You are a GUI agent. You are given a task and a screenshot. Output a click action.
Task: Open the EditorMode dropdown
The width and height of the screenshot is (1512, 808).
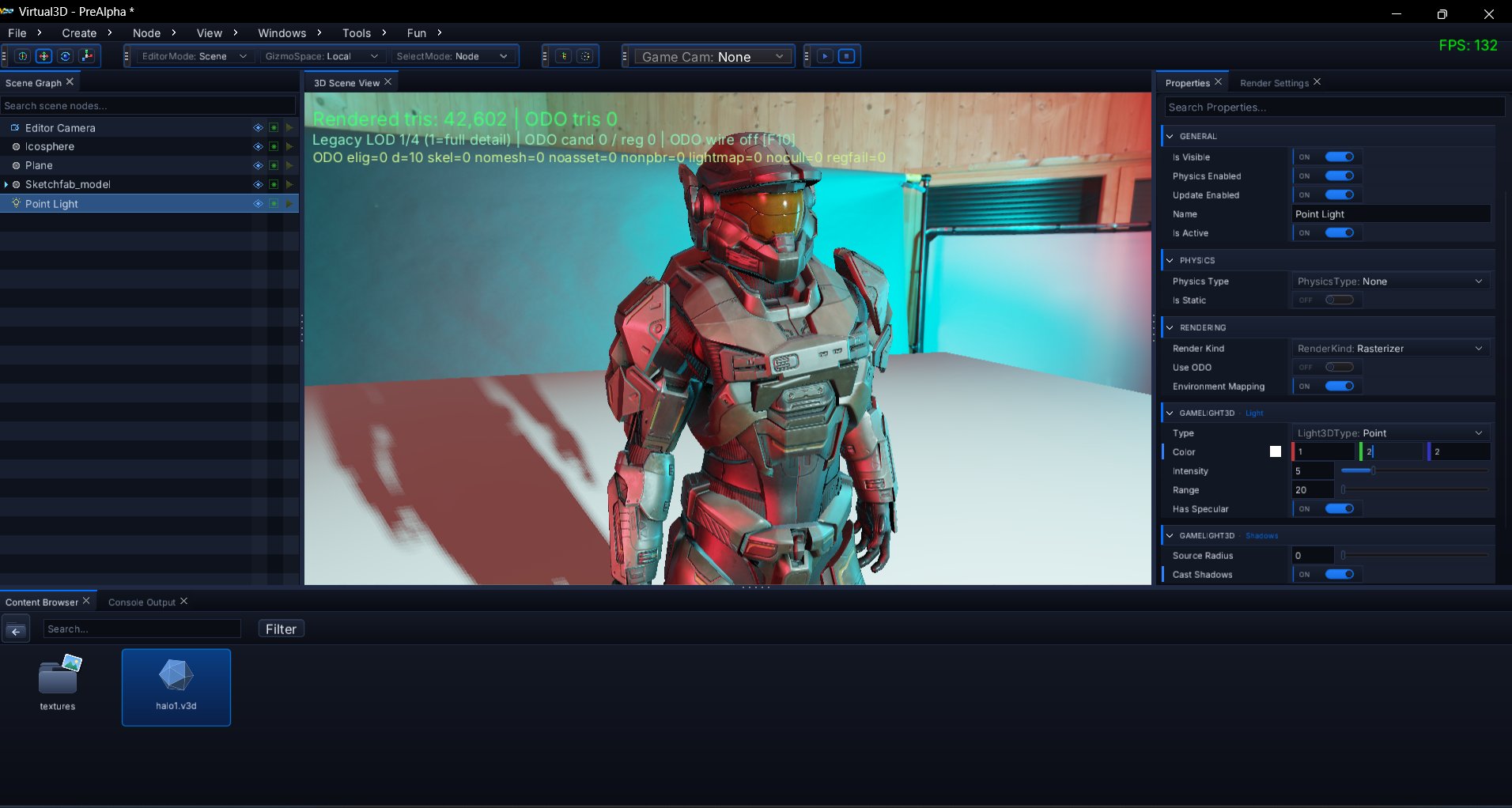point(194,56)
